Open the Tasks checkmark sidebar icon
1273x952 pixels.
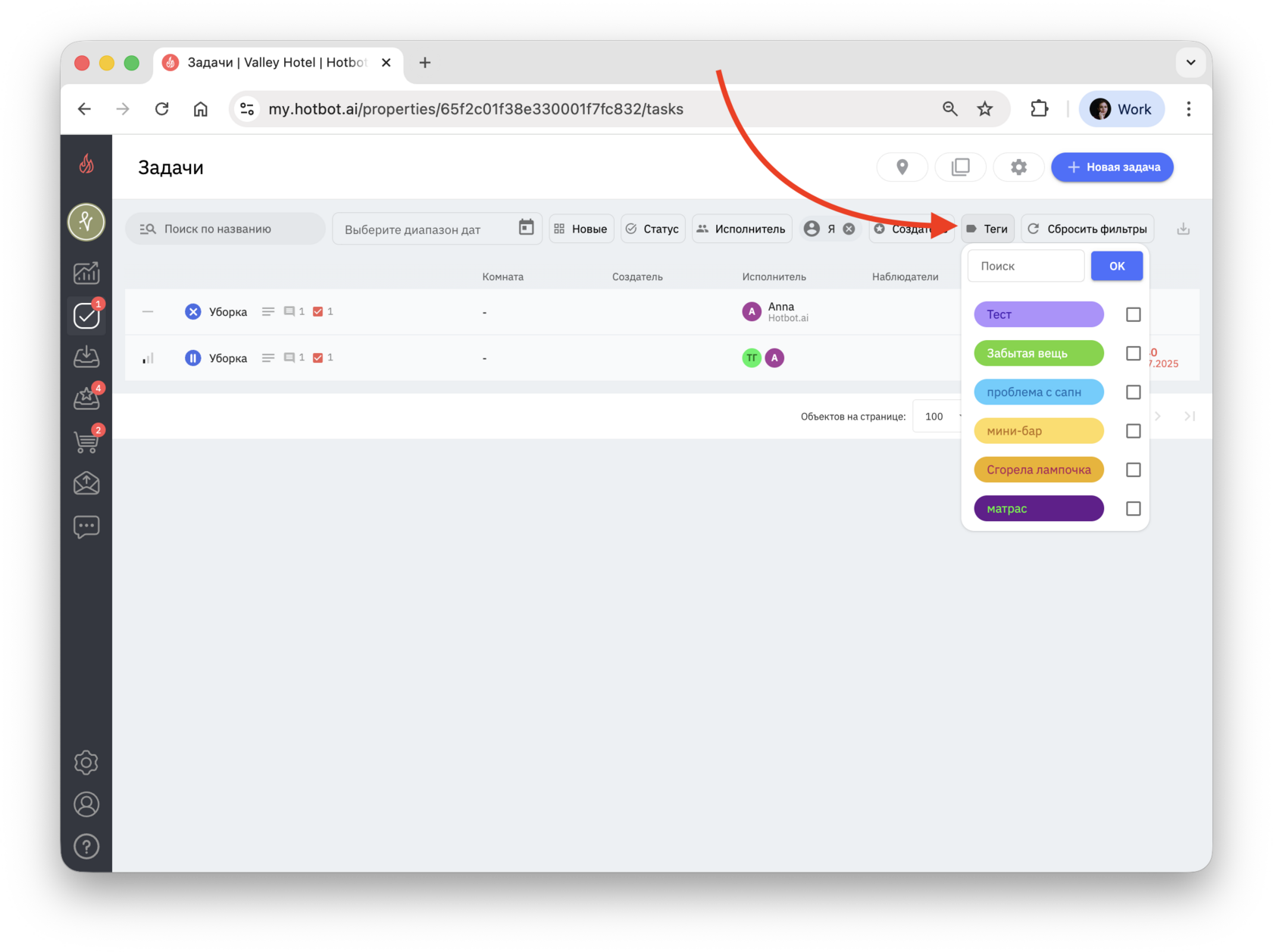click(86, 315)
